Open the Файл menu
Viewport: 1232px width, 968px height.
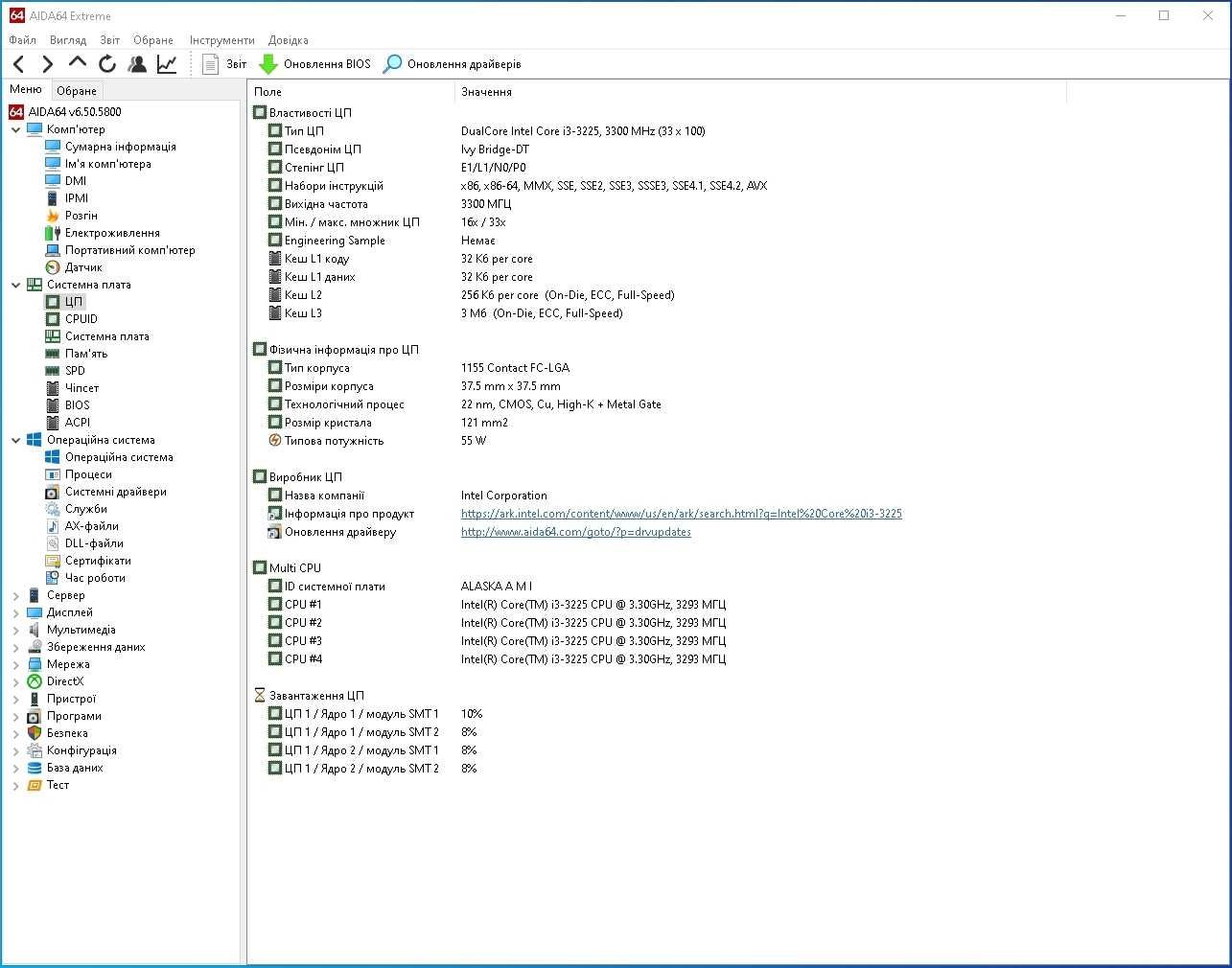[23, 40]
